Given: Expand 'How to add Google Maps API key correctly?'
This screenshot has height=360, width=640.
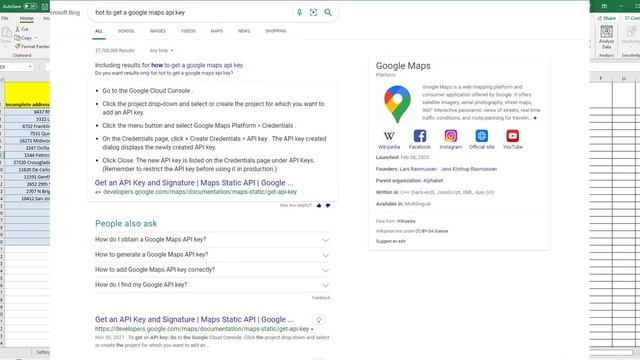Looking at the screenshot, I should 212,270.
